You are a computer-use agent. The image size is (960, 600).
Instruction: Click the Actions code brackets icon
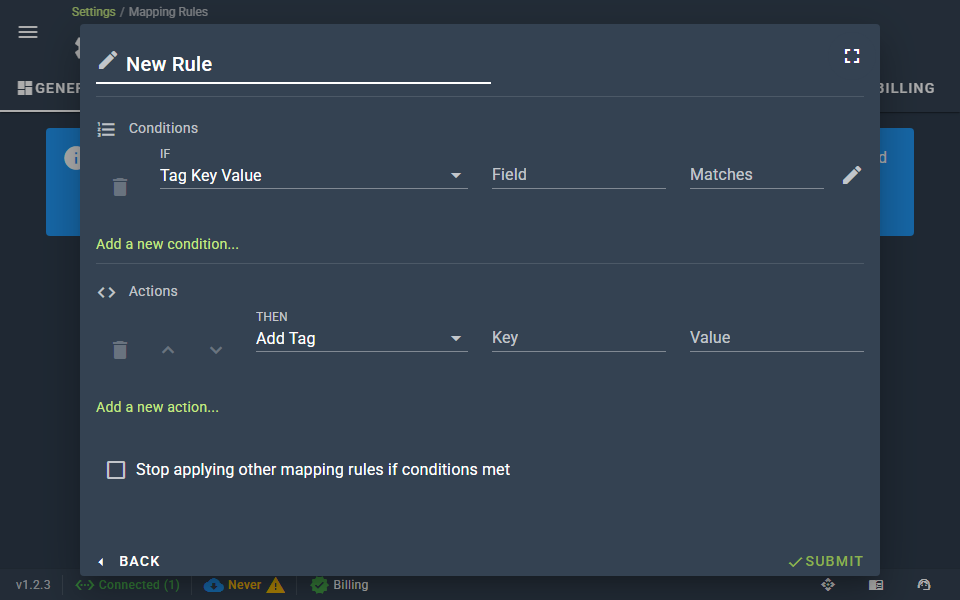coord(107,293)
